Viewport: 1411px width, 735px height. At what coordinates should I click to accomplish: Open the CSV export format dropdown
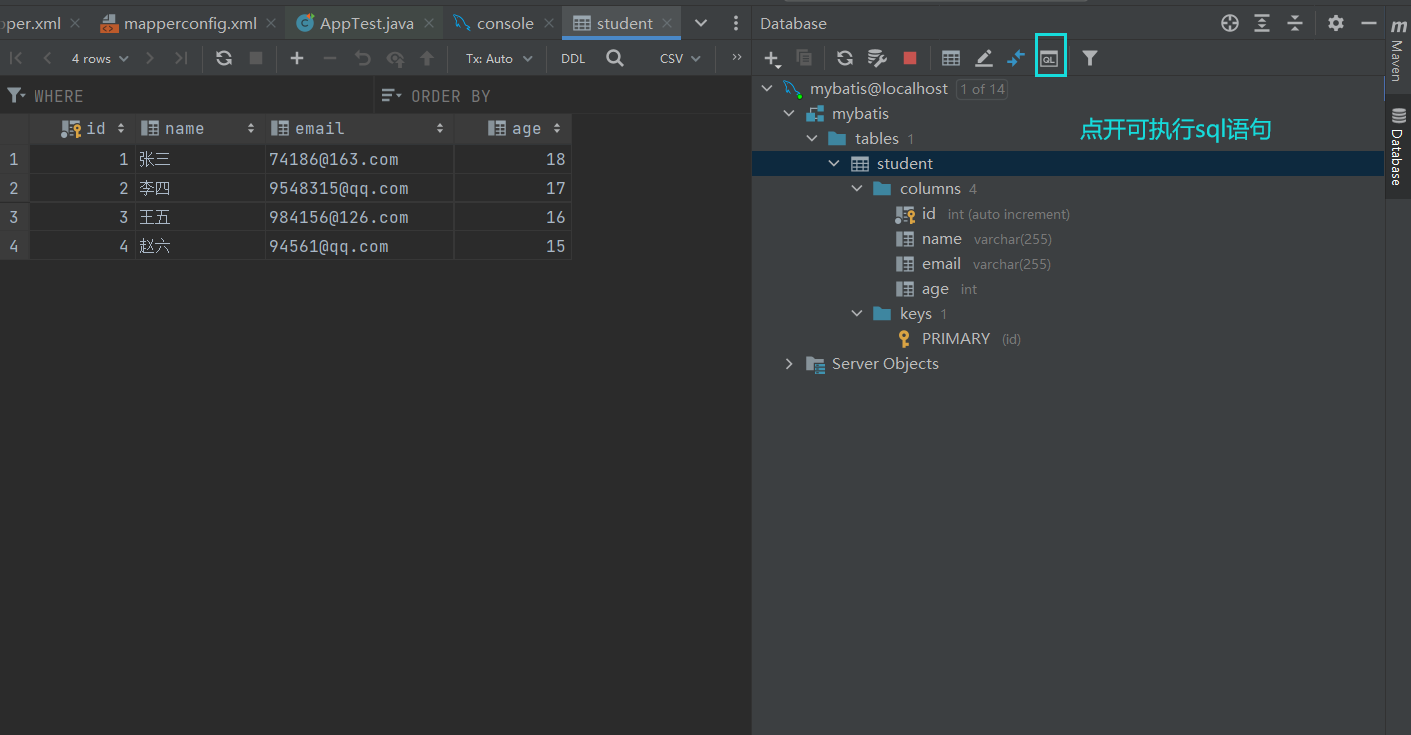tap(680, 58)
